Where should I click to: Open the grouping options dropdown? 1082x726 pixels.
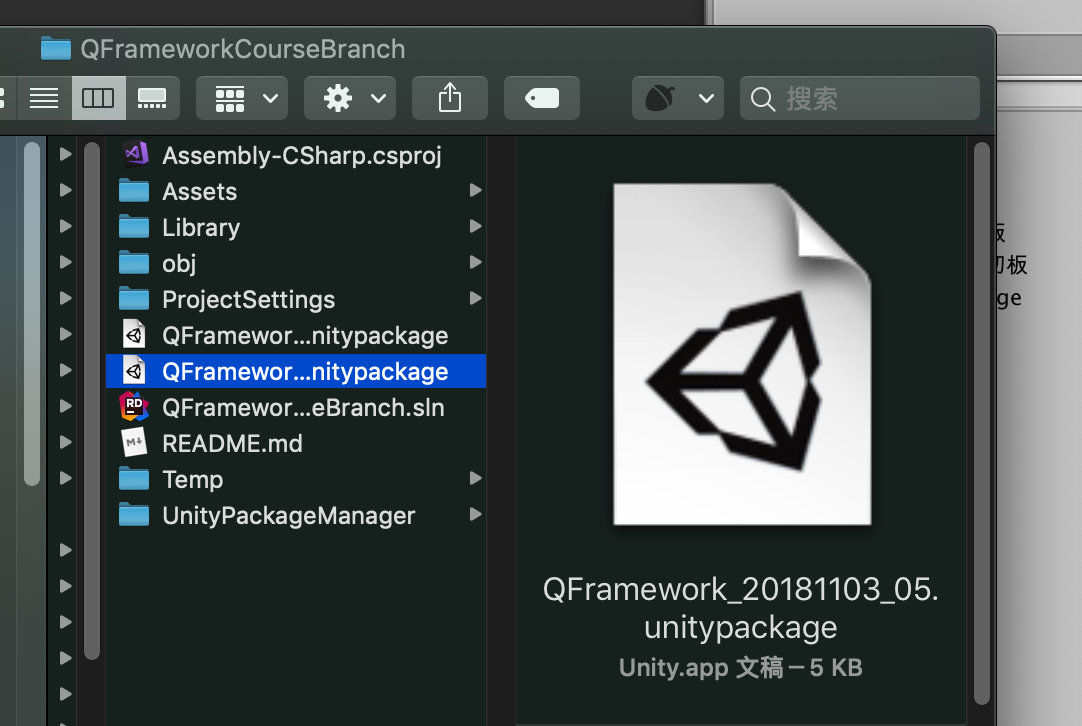tap(241, 97)
